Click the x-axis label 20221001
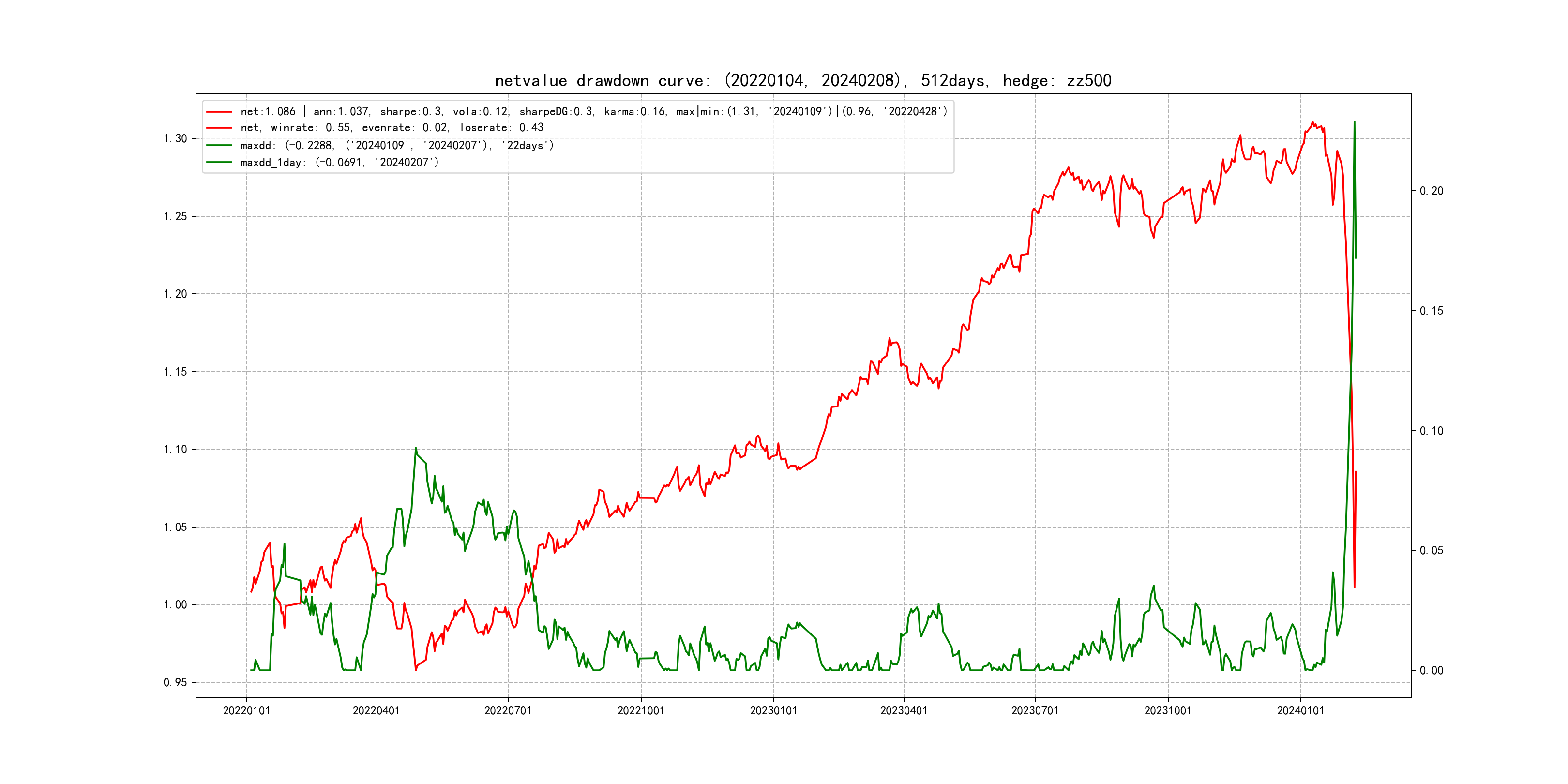Screen dimensions: 1568x784 point(641,710)
